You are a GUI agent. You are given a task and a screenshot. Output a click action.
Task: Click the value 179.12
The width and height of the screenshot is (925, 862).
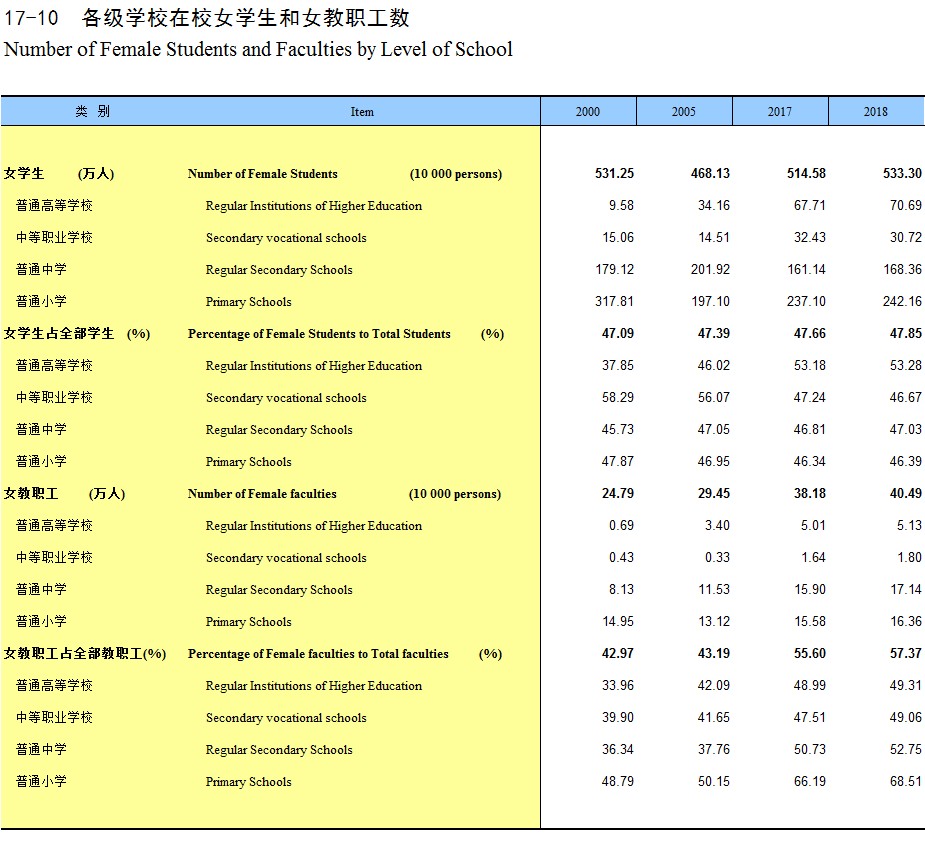pyautogui.click(x=615, y=270)
